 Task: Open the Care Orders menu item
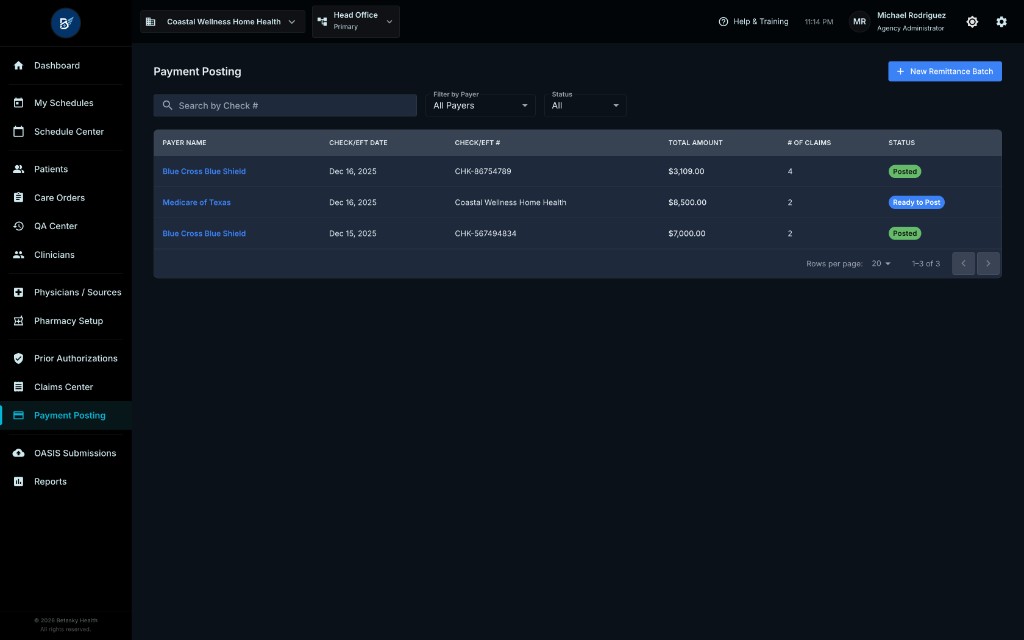click(65, 197)
